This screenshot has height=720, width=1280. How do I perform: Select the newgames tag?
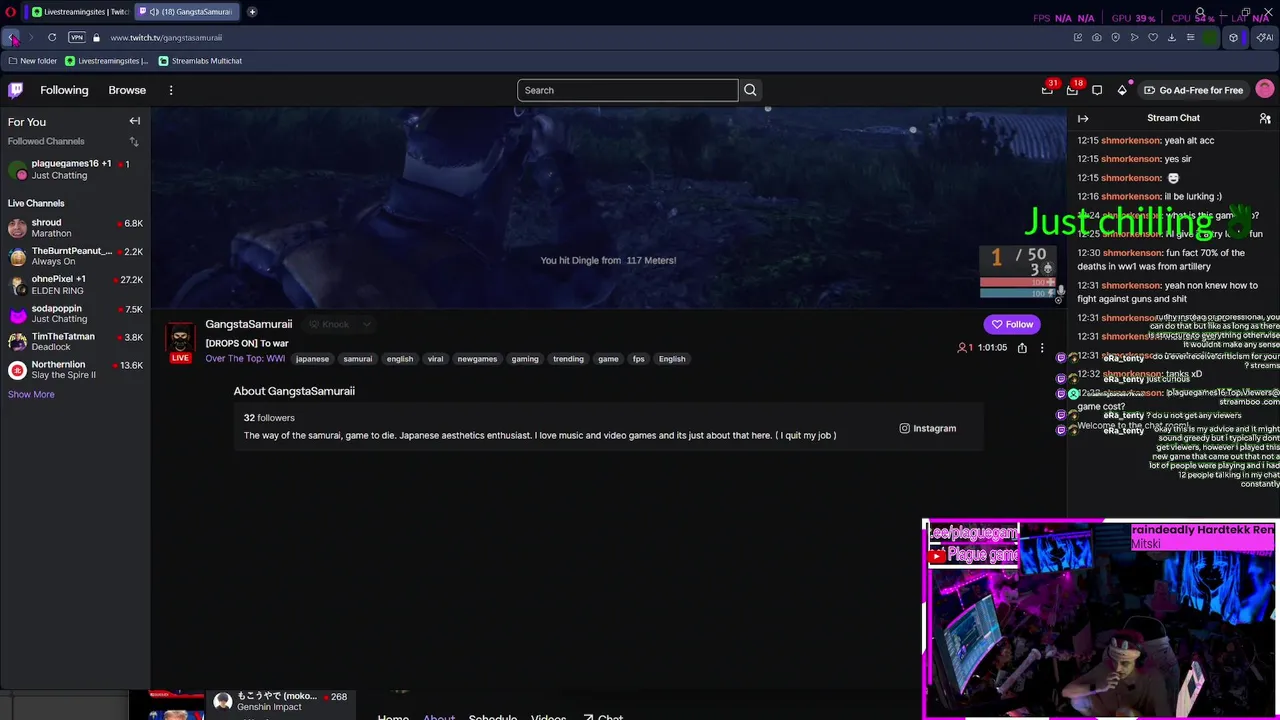(x=477, y=359)
